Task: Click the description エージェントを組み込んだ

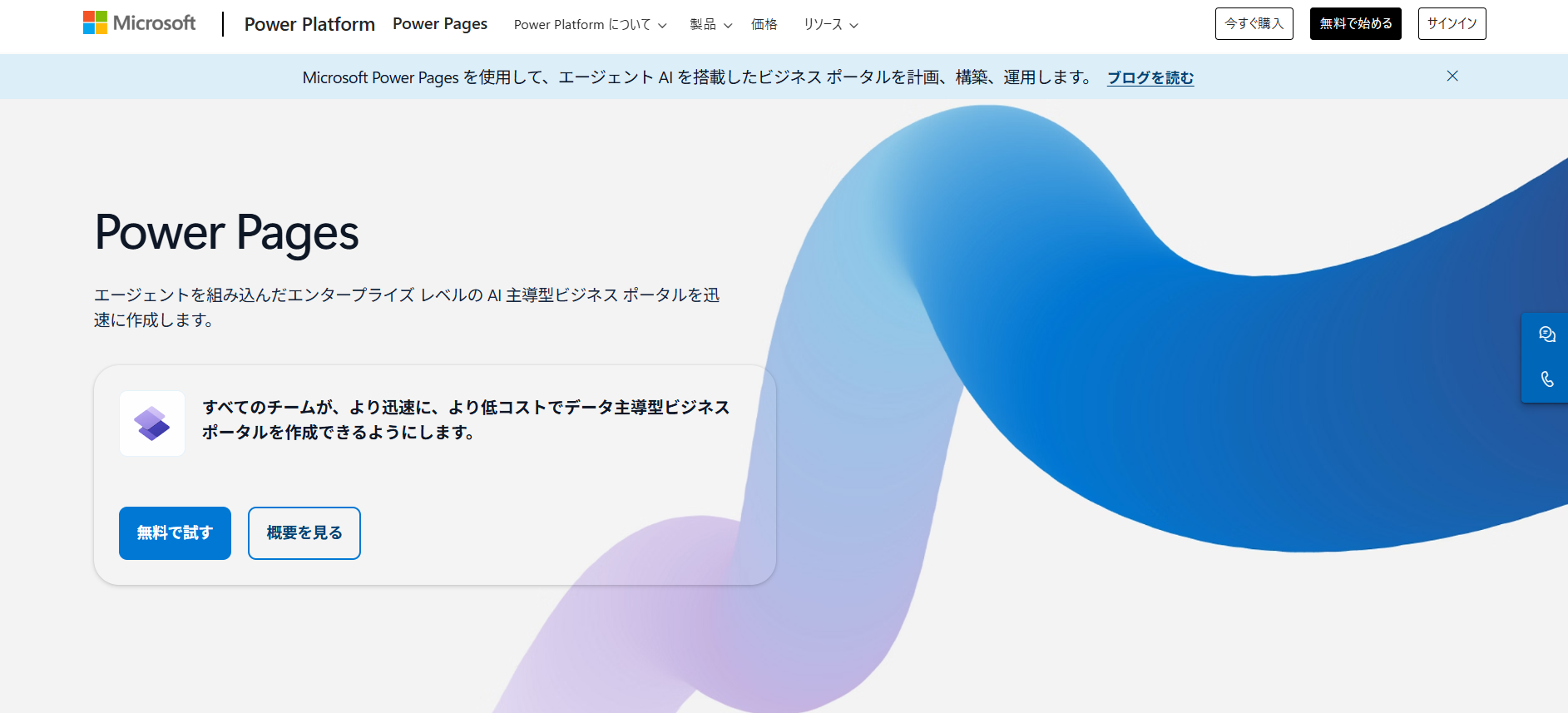Action: tap(407, 307)
